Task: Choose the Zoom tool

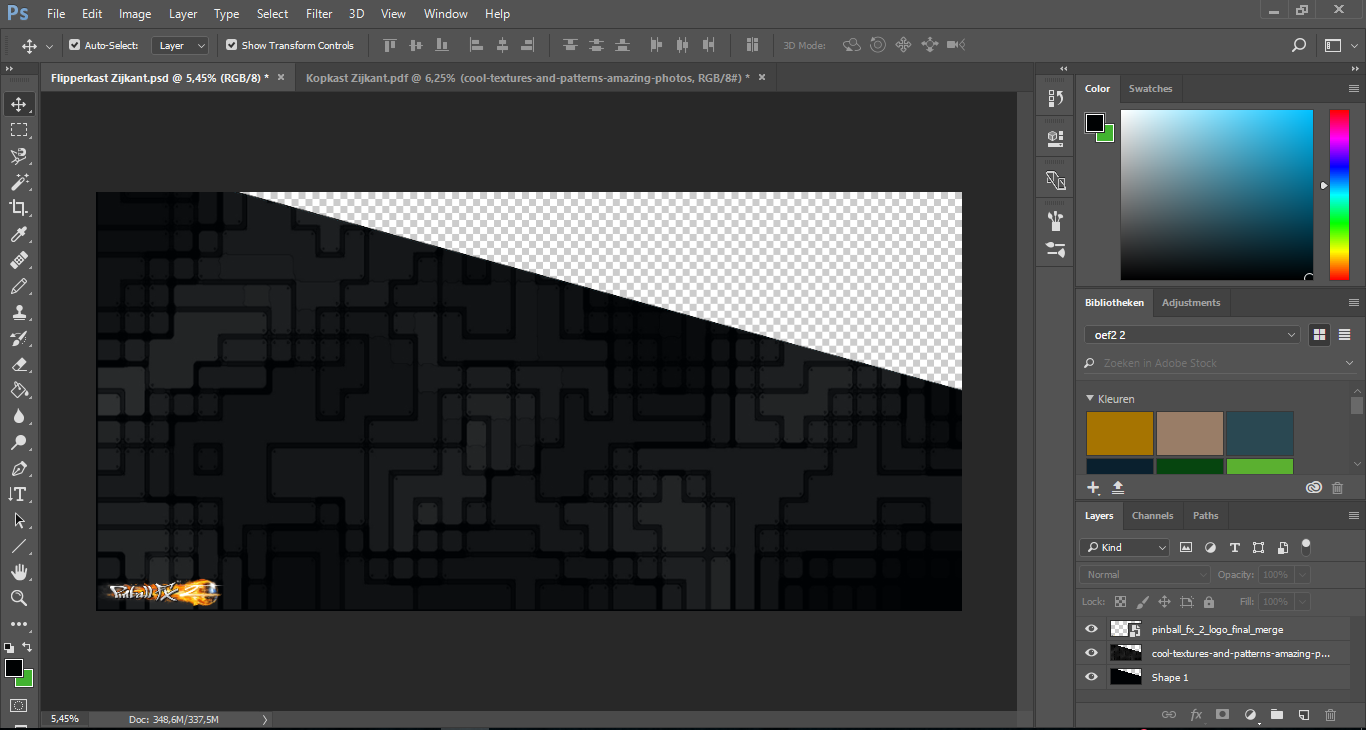Action: coord(19,598)
